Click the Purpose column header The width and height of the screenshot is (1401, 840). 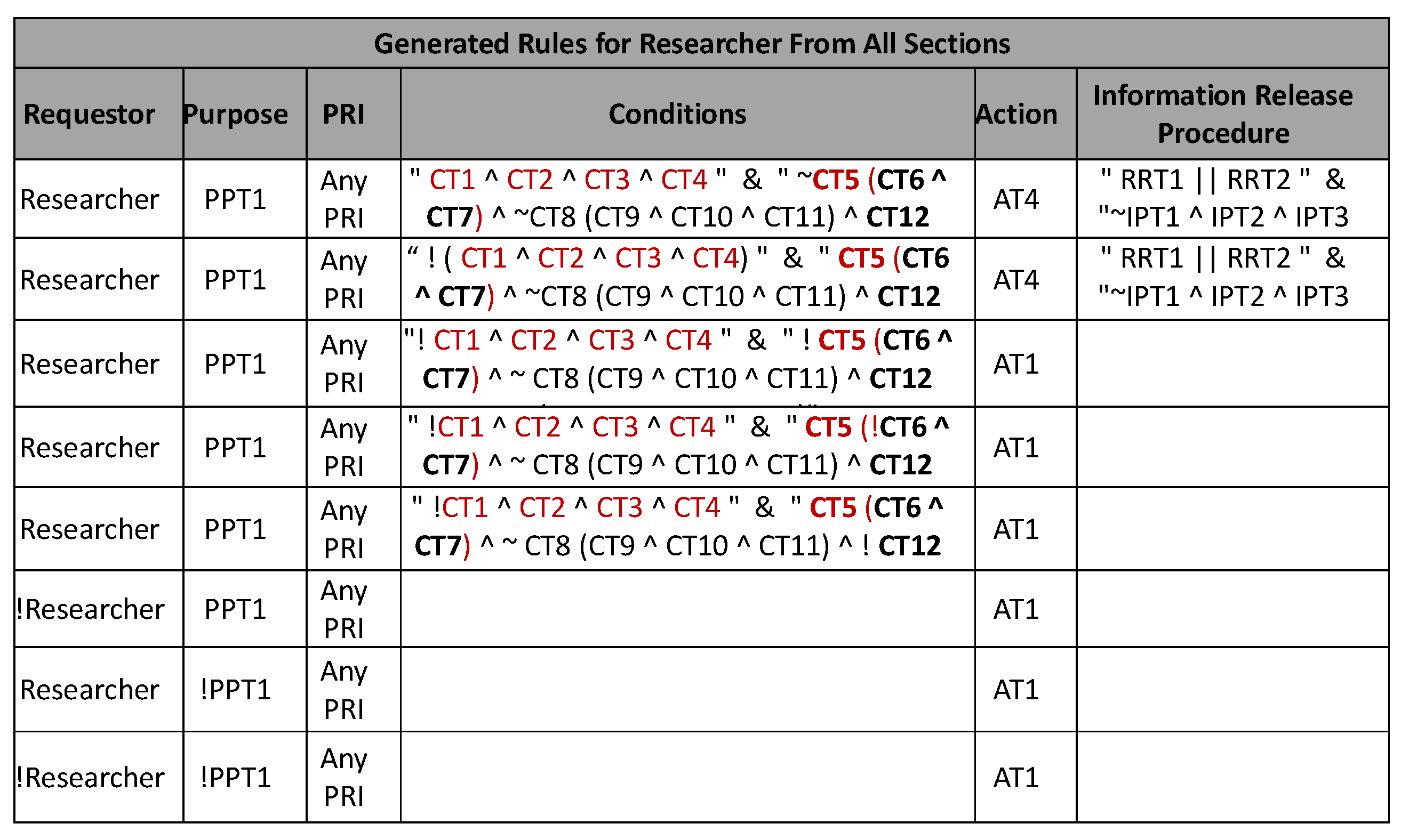[x=236, y=115]
